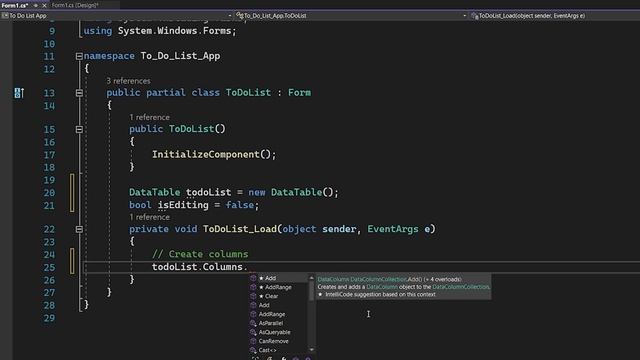
Task: Click the IntelliSense list scroll-down arrow
Action: (311, 350)
